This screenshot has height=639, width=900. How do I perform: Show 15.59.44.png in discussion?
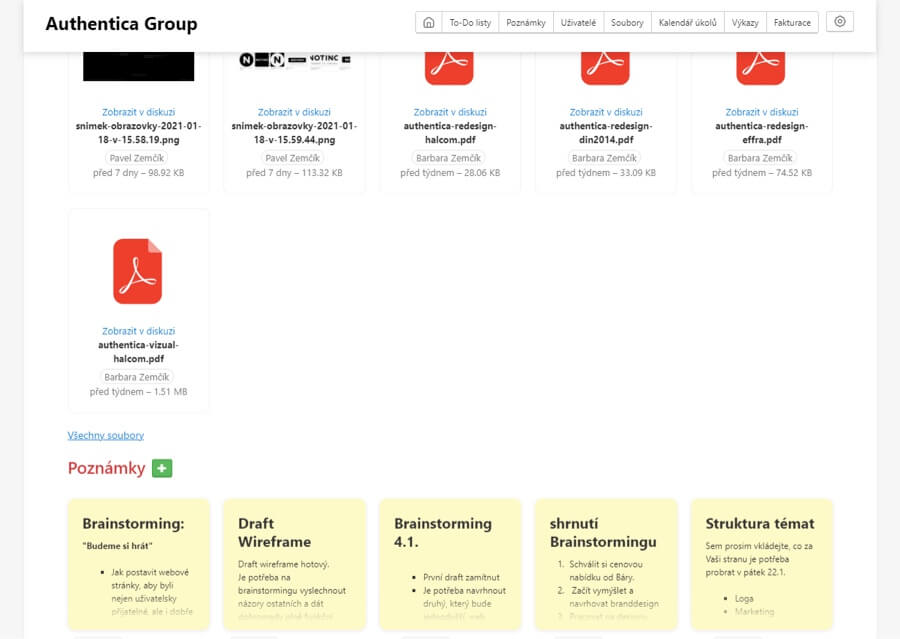pos(294,112)
